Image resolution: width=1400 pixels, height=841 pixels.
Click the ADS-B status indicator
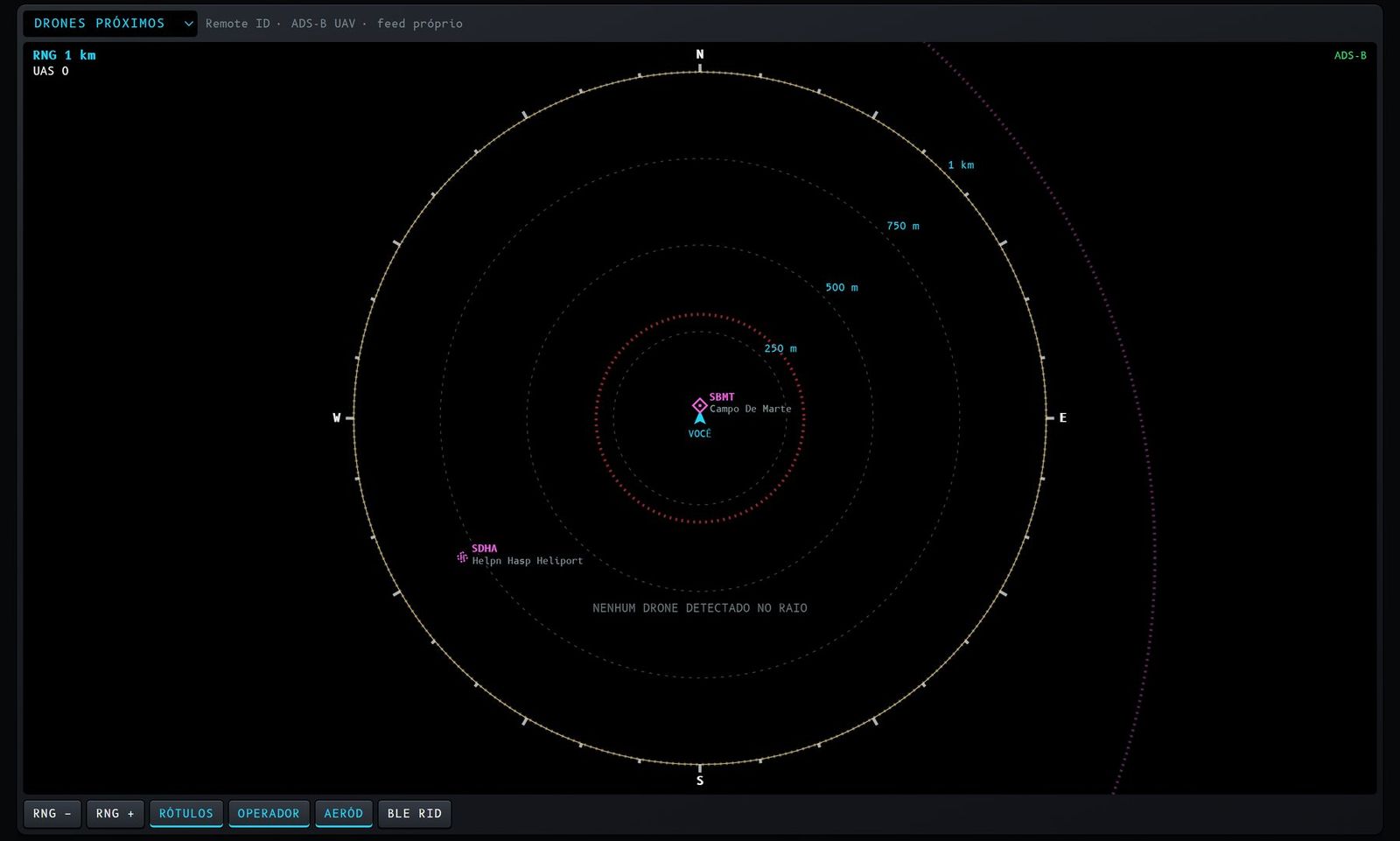click(x=1350, y=55)
